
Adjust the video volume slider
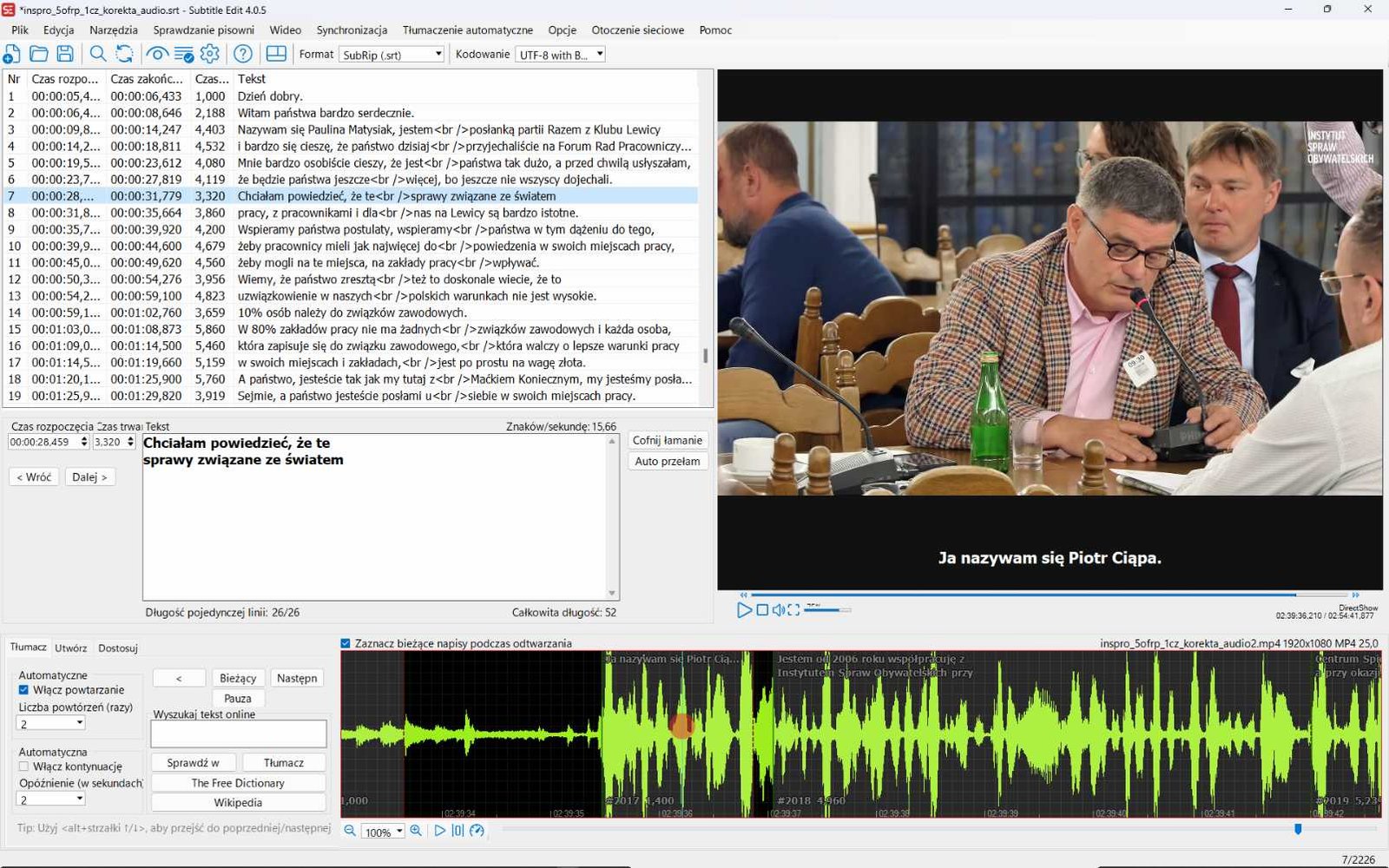[x=827, y=610]
